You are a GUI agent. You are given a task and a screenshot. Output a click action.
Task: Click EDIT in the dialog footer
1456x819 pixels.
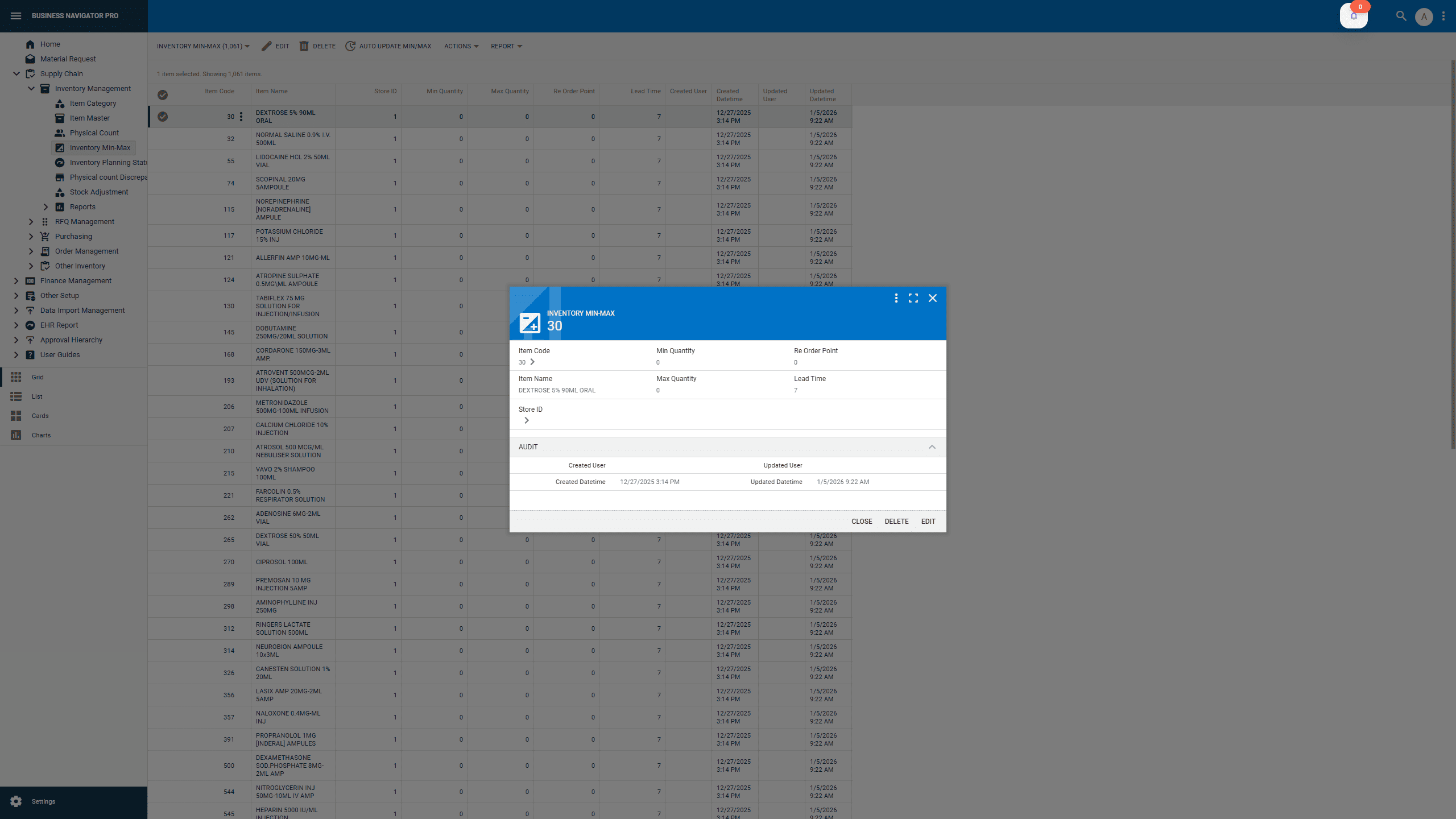(928, 521)
